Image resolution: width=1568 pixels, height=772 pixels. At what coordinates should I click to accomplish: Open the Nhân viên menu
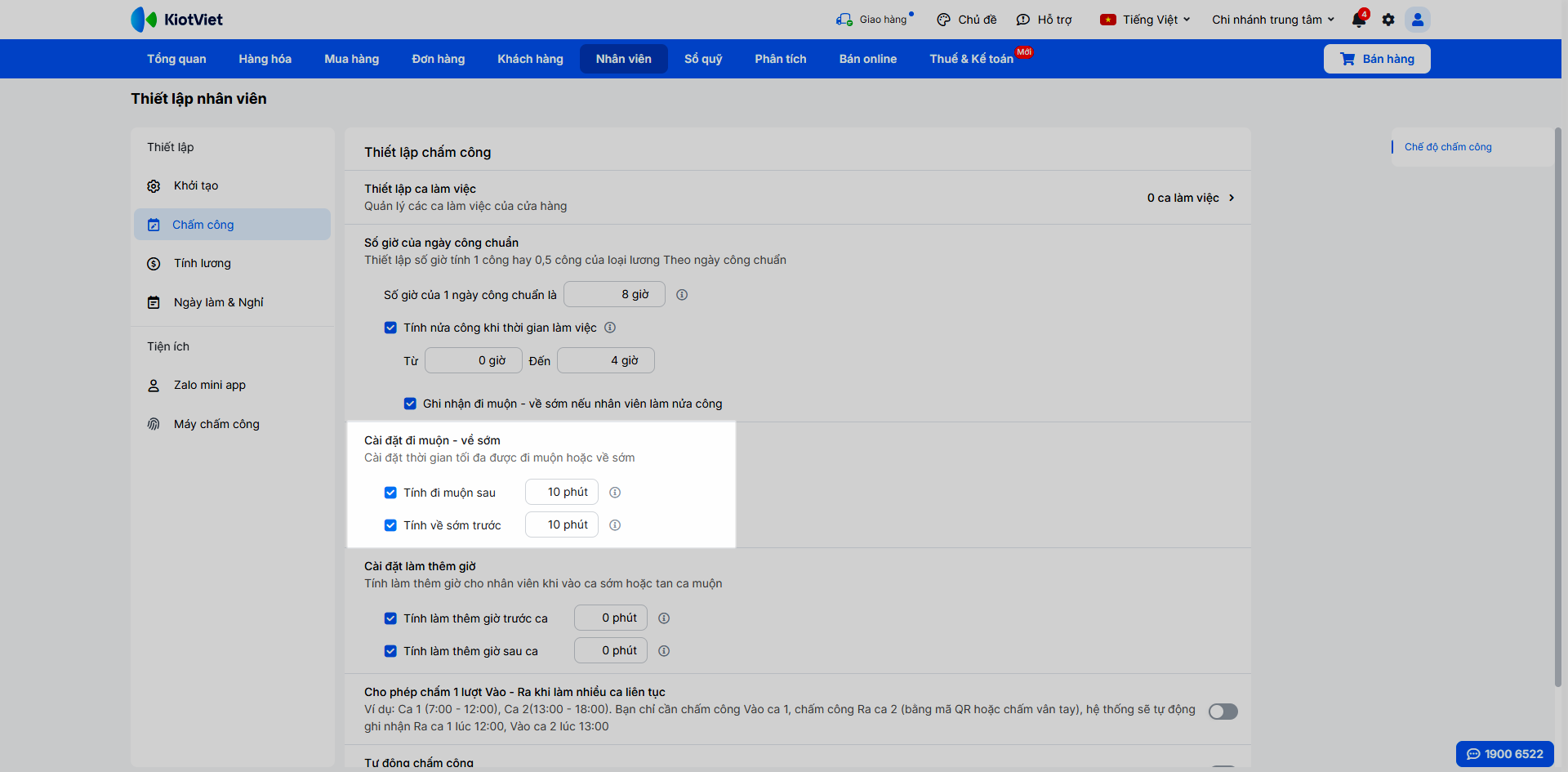click(x=624, y=59)
